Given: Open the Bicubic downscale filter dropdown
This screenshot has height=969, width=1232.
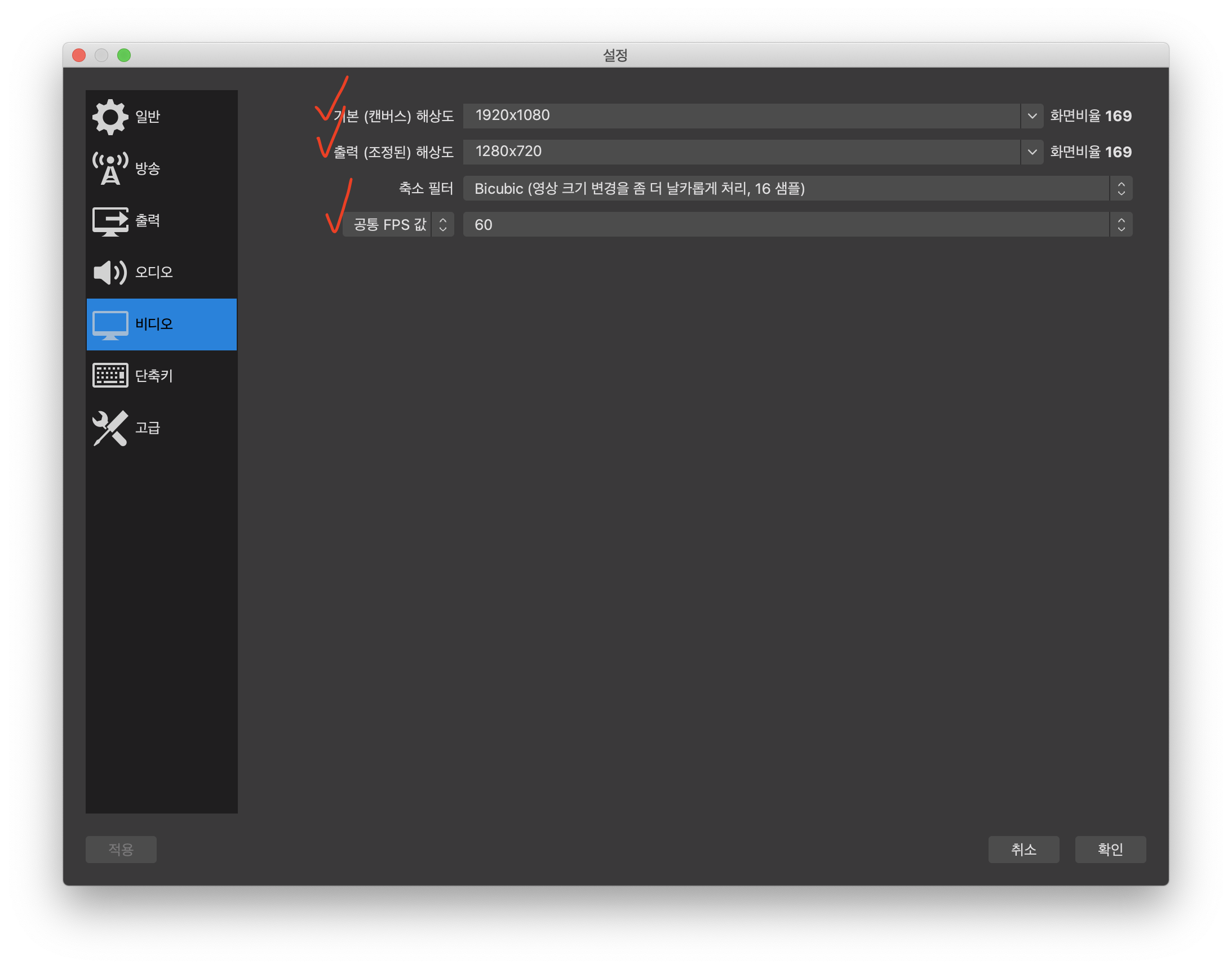Looking at the screenshot, I should [797, 188].
